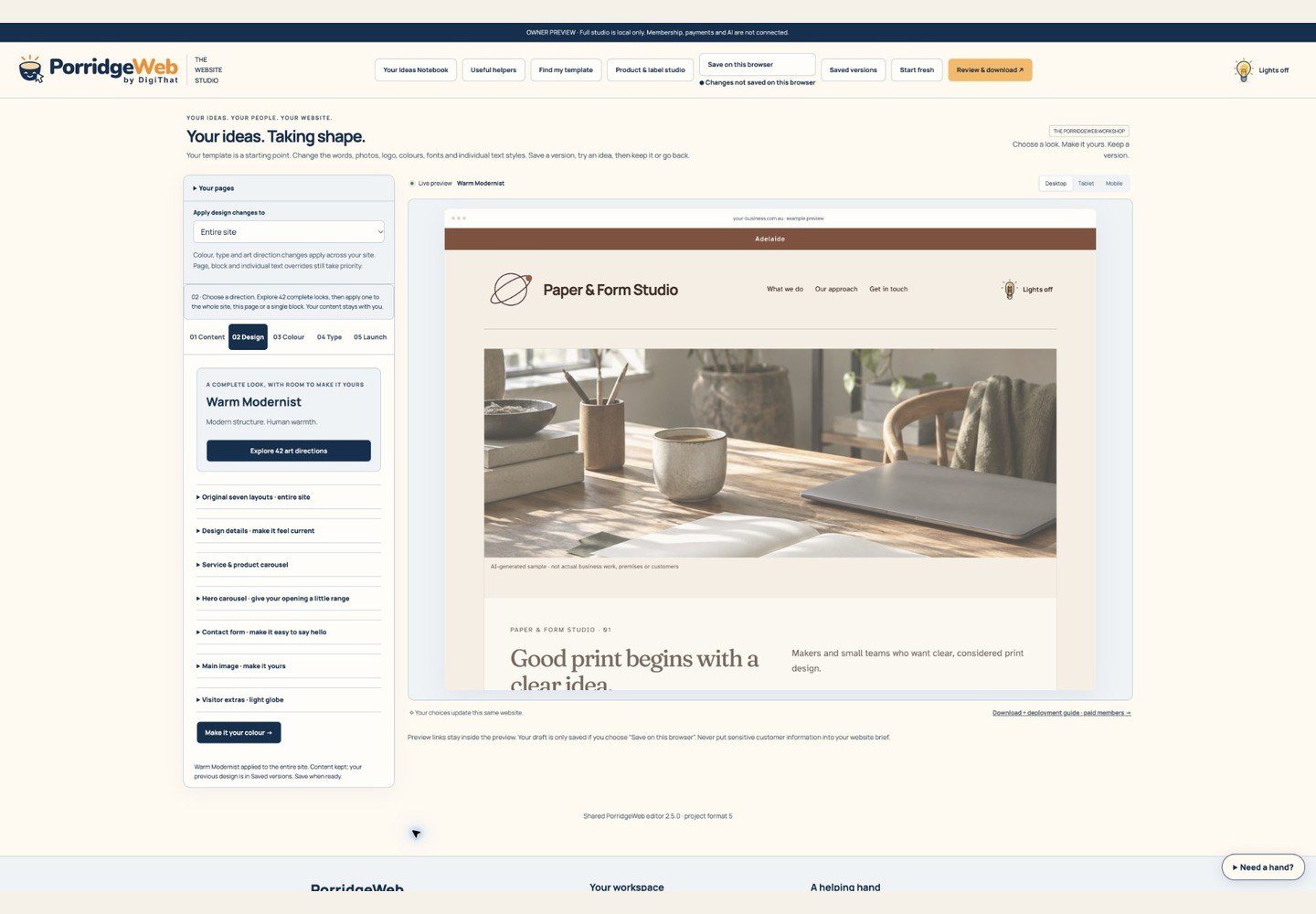Select the 02 Design tab

coord(248,337)
